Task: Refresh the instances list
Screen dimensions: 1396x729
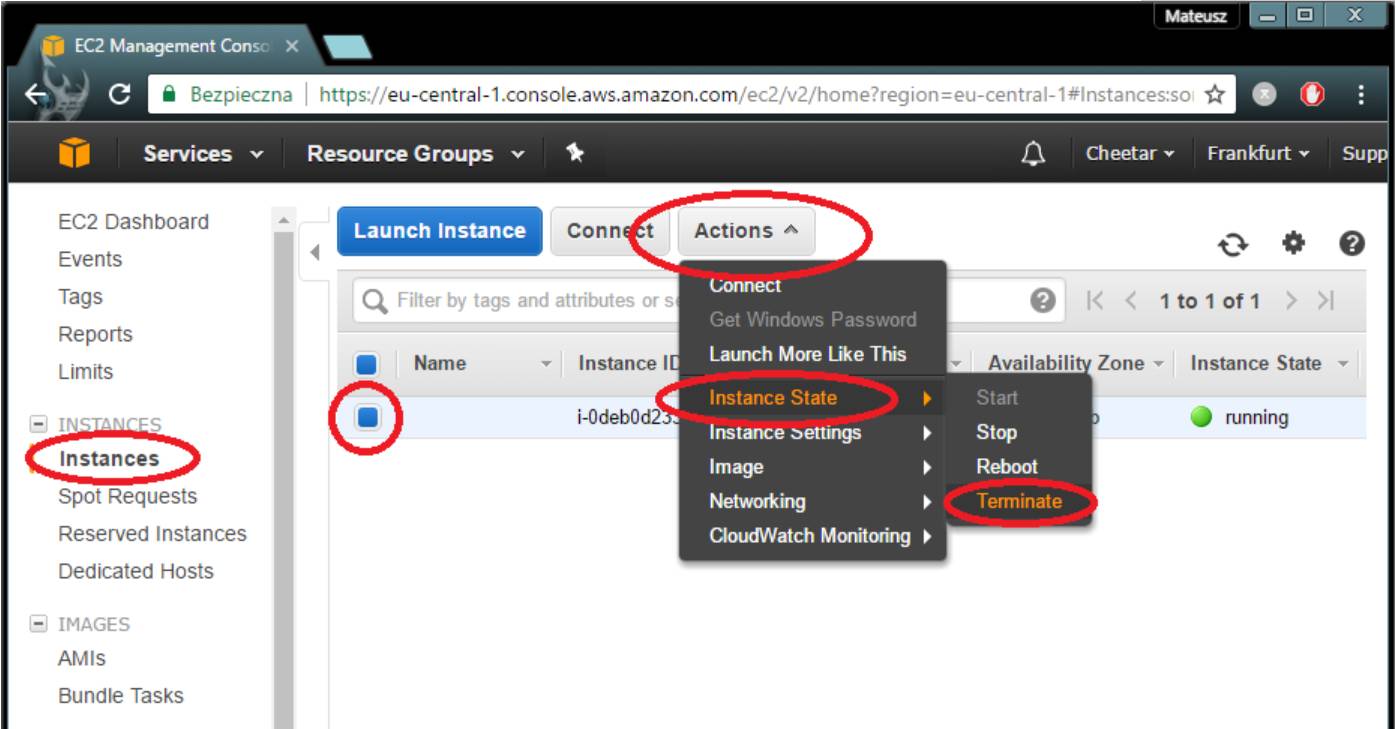Action: coord(1233,244)
